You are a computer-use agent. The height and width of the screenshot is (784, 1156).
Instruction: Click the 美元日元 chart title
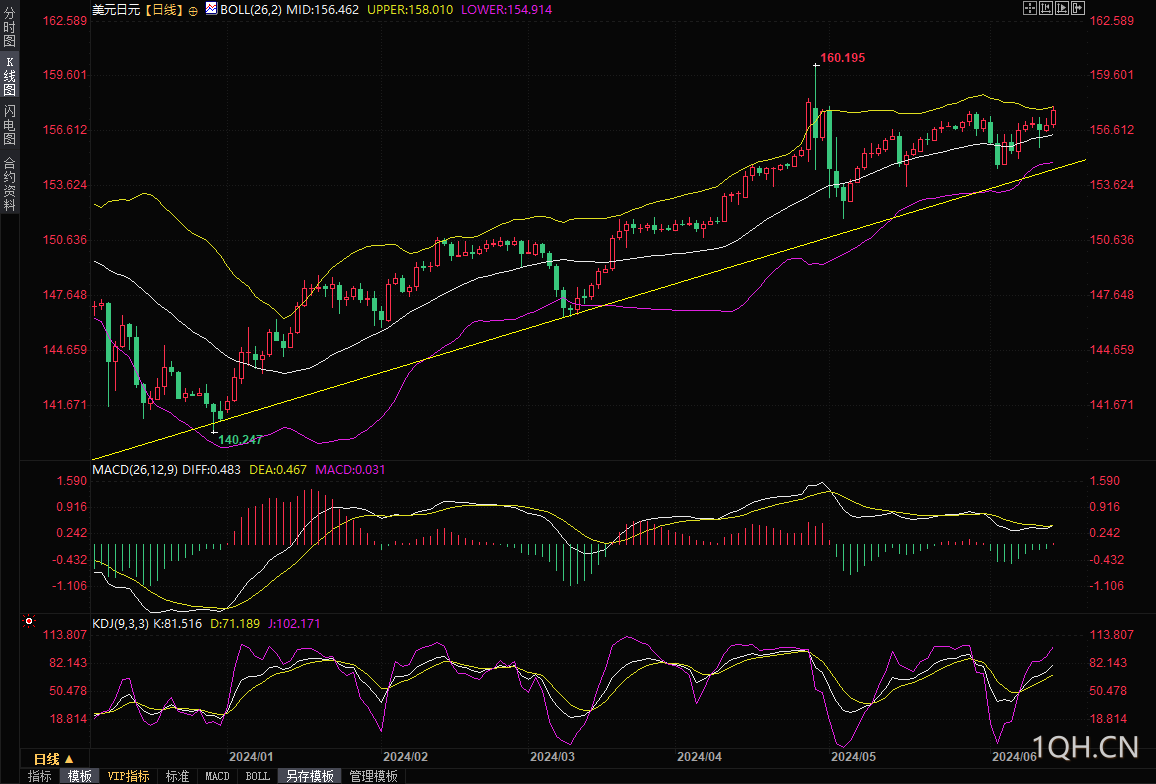click(x=116, y=10)
